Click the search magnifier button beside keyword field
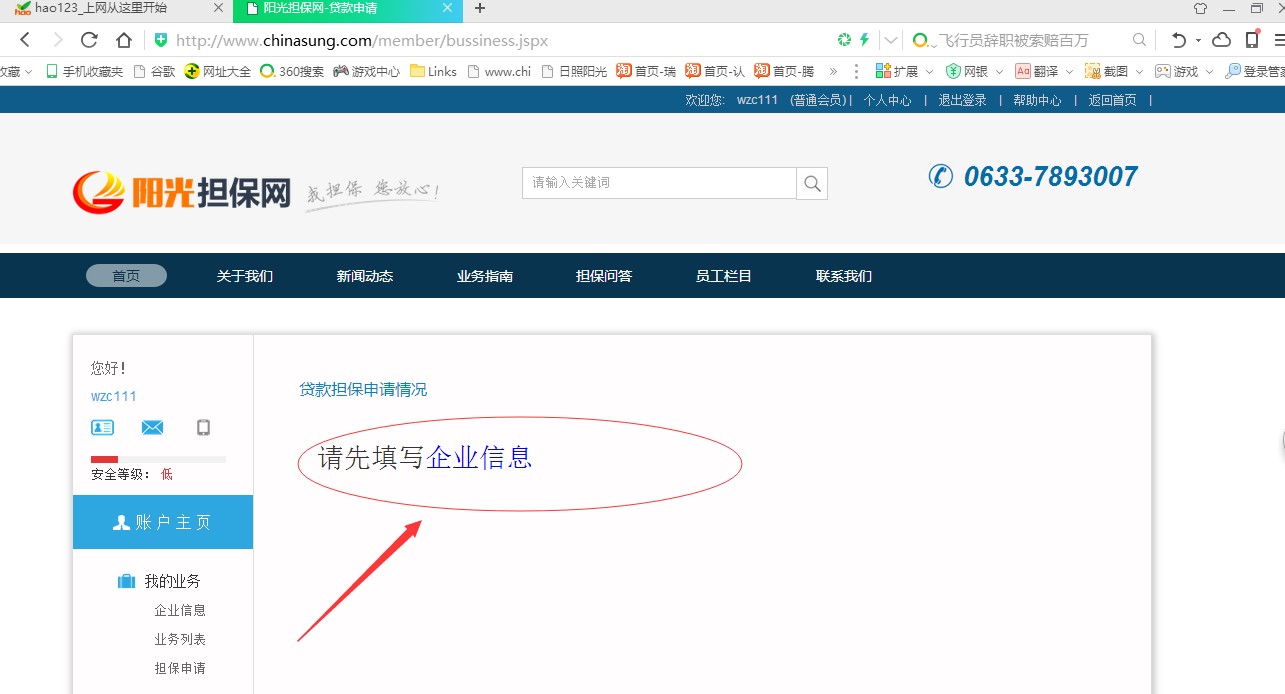 coord(812,184)
